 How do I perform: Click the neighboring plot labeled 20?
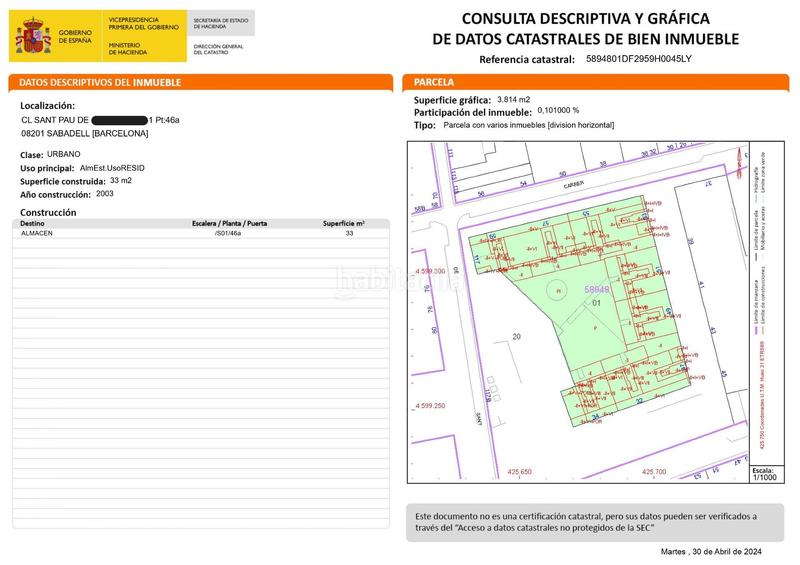517,337
